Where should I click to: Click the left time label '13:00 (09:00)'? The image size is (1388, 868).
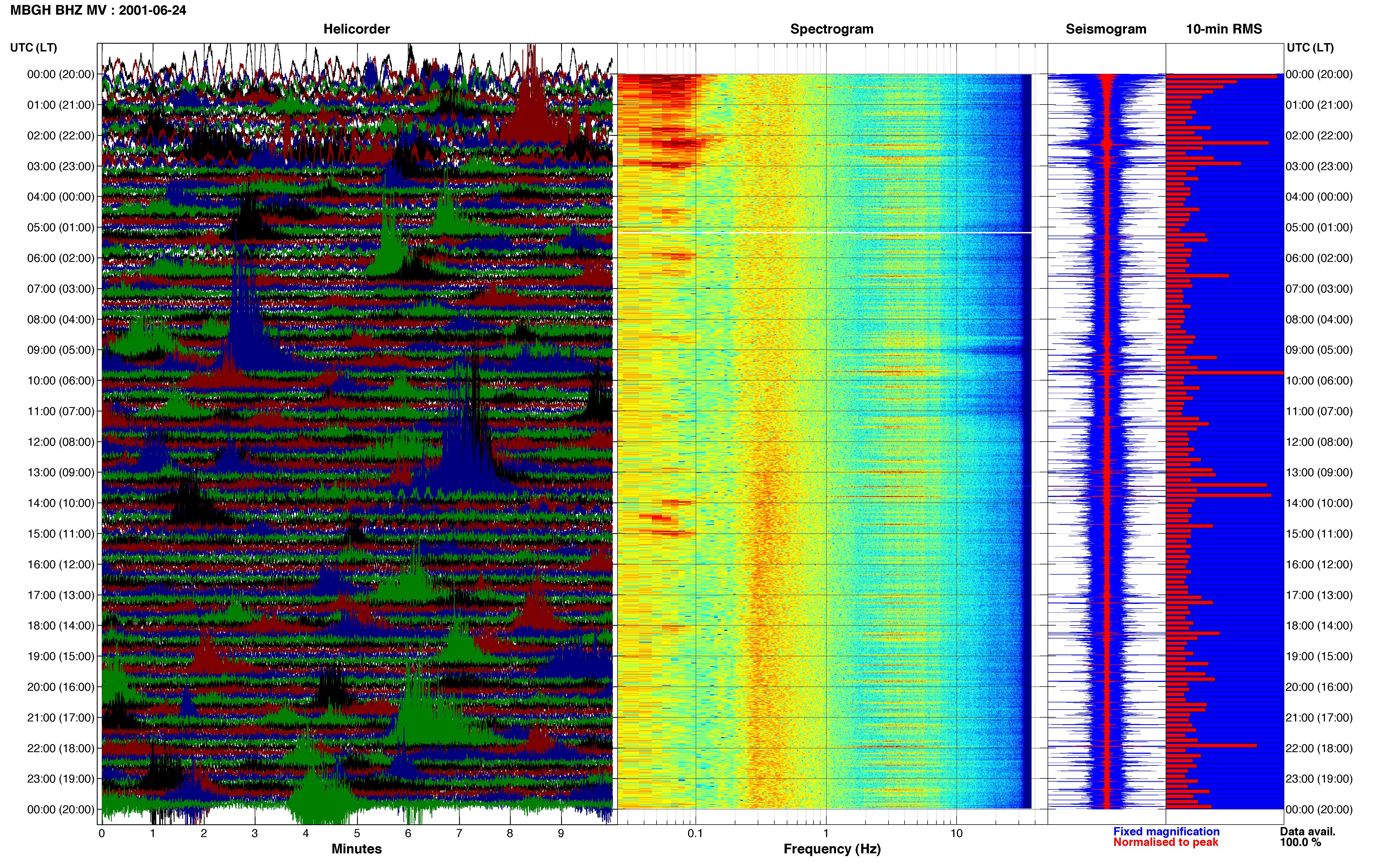coord(61,473)
